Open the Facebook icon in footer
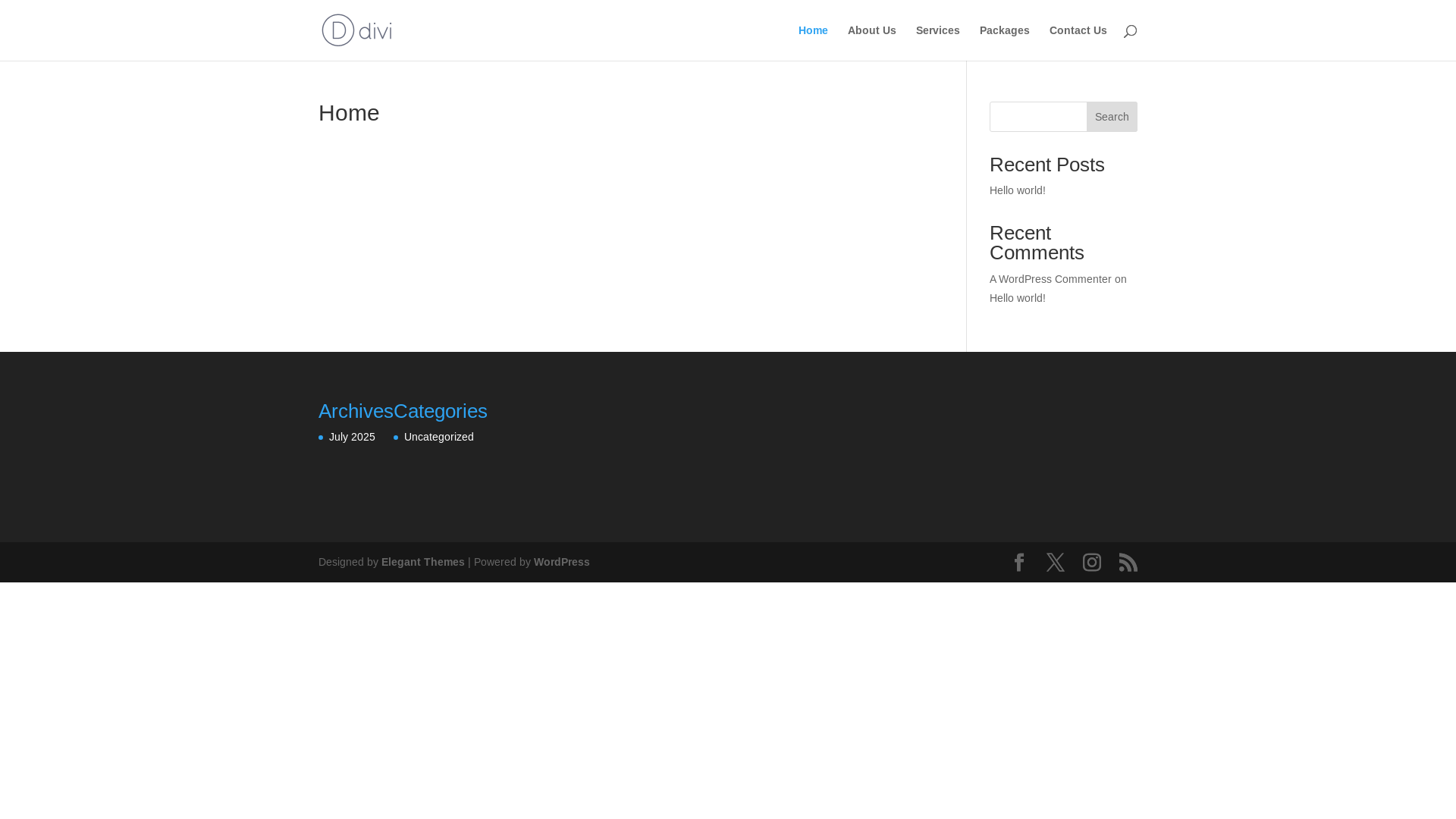Screen dimensions: 1456x819 pyautogui.click(x=1019, y=562)
